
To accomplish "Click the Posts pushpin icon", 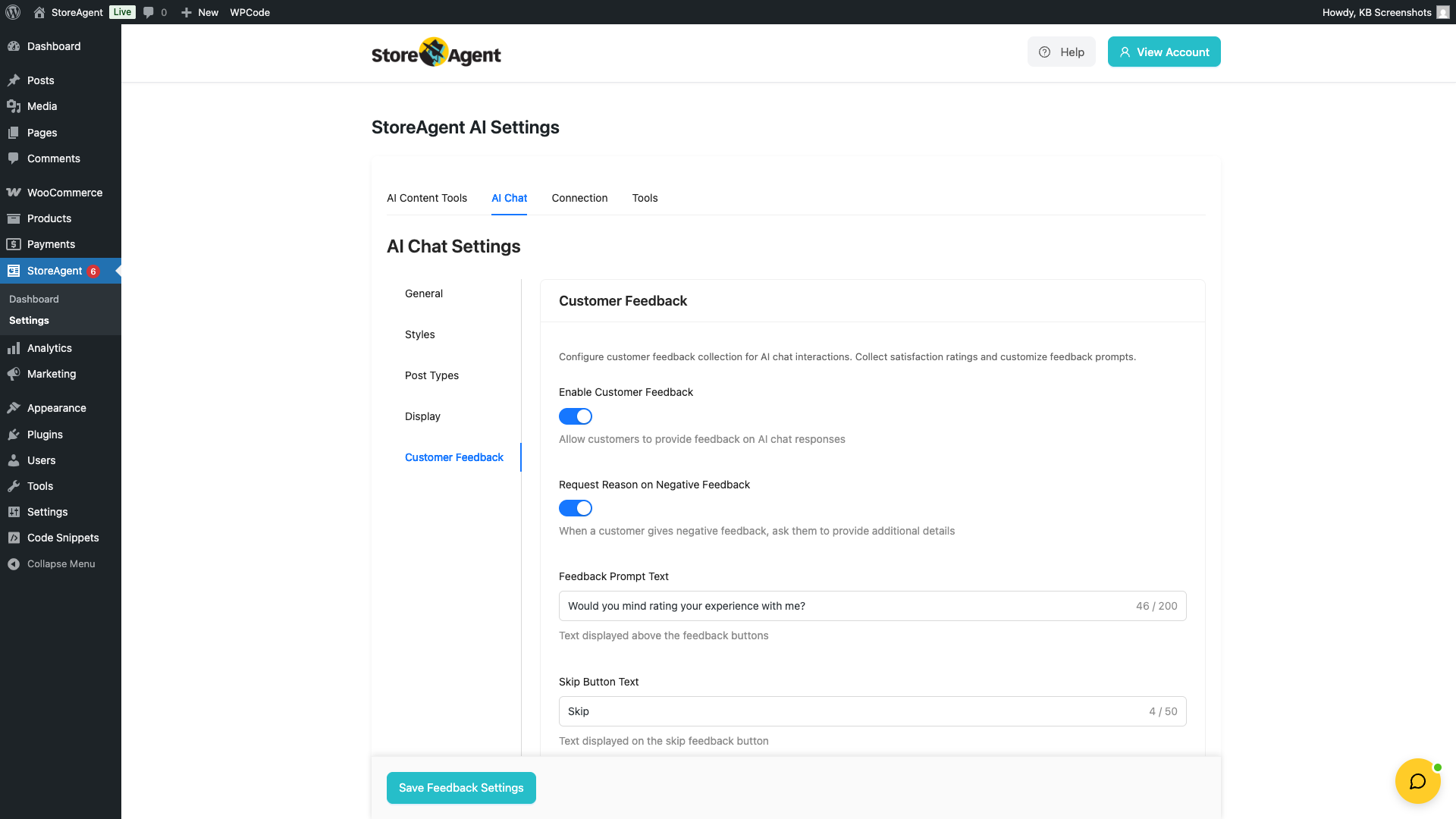I will click(14, 80).
